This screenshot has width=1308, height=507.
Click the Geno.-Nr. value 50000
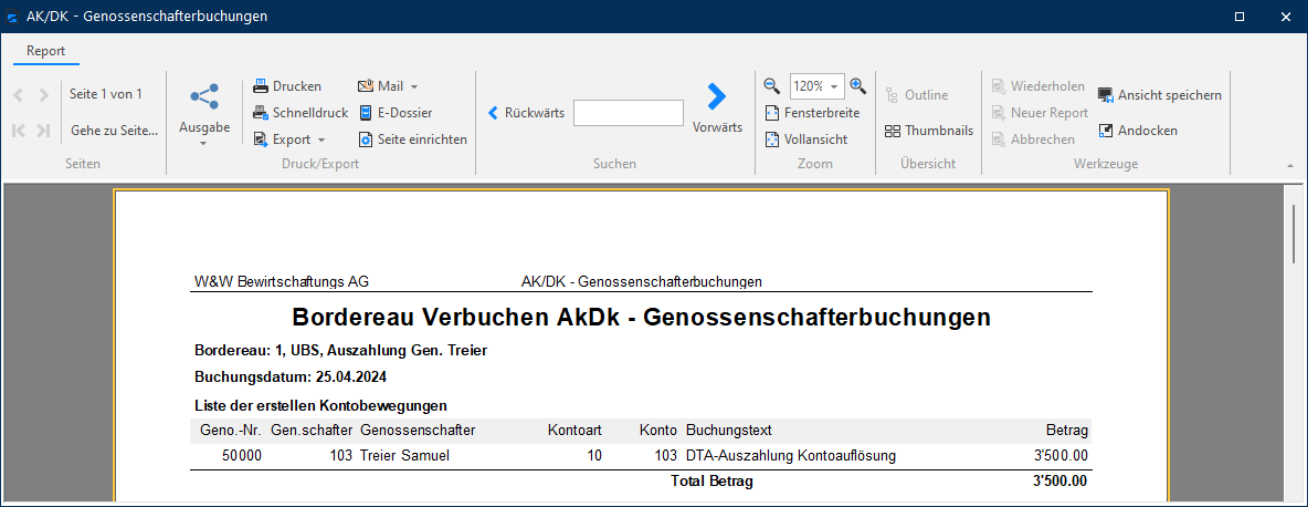coord(243,456)
